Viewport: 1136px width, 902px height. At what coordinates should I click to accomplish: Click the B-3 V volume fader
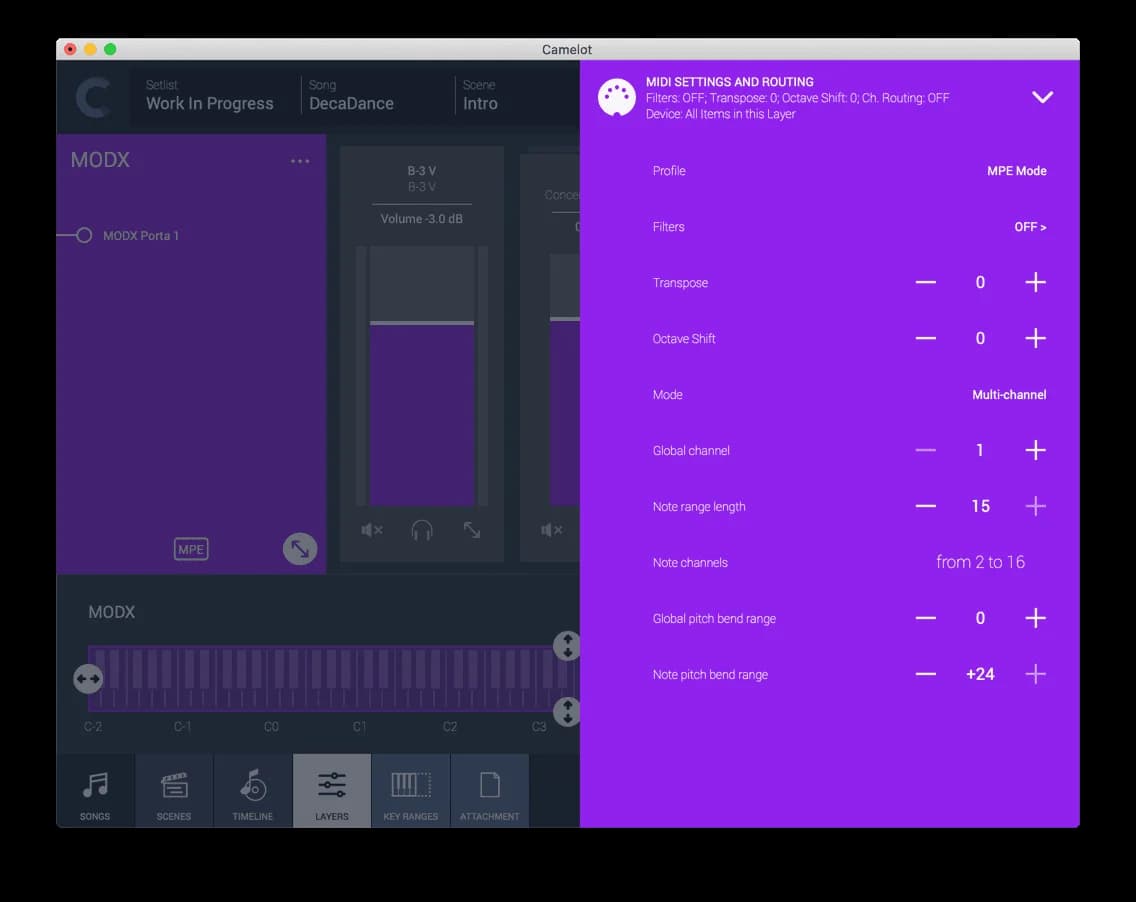[x=421, y=323]
